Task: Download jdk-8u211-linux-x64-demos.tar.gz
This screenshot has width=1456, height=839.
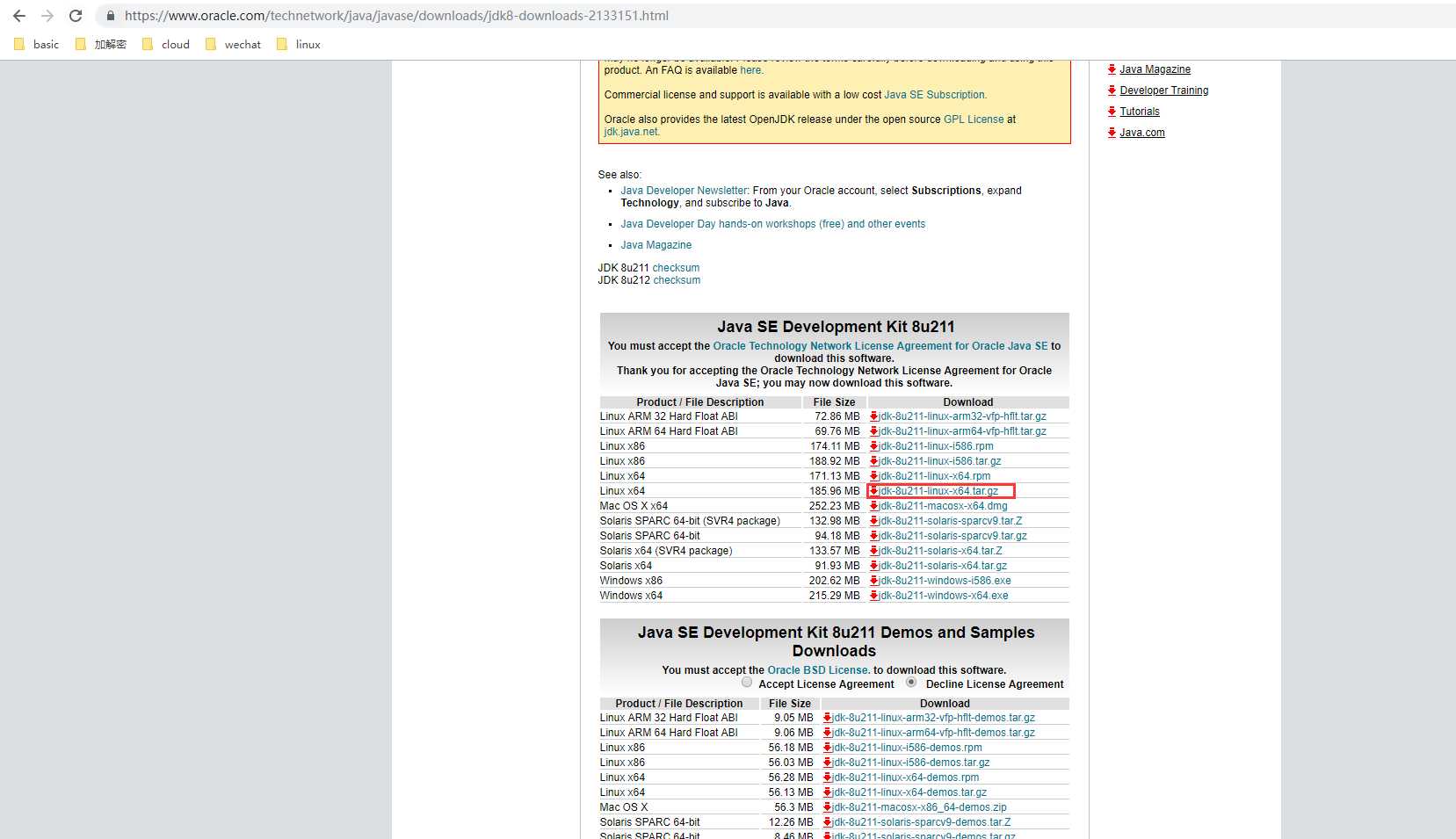Action: pos(910,792)
